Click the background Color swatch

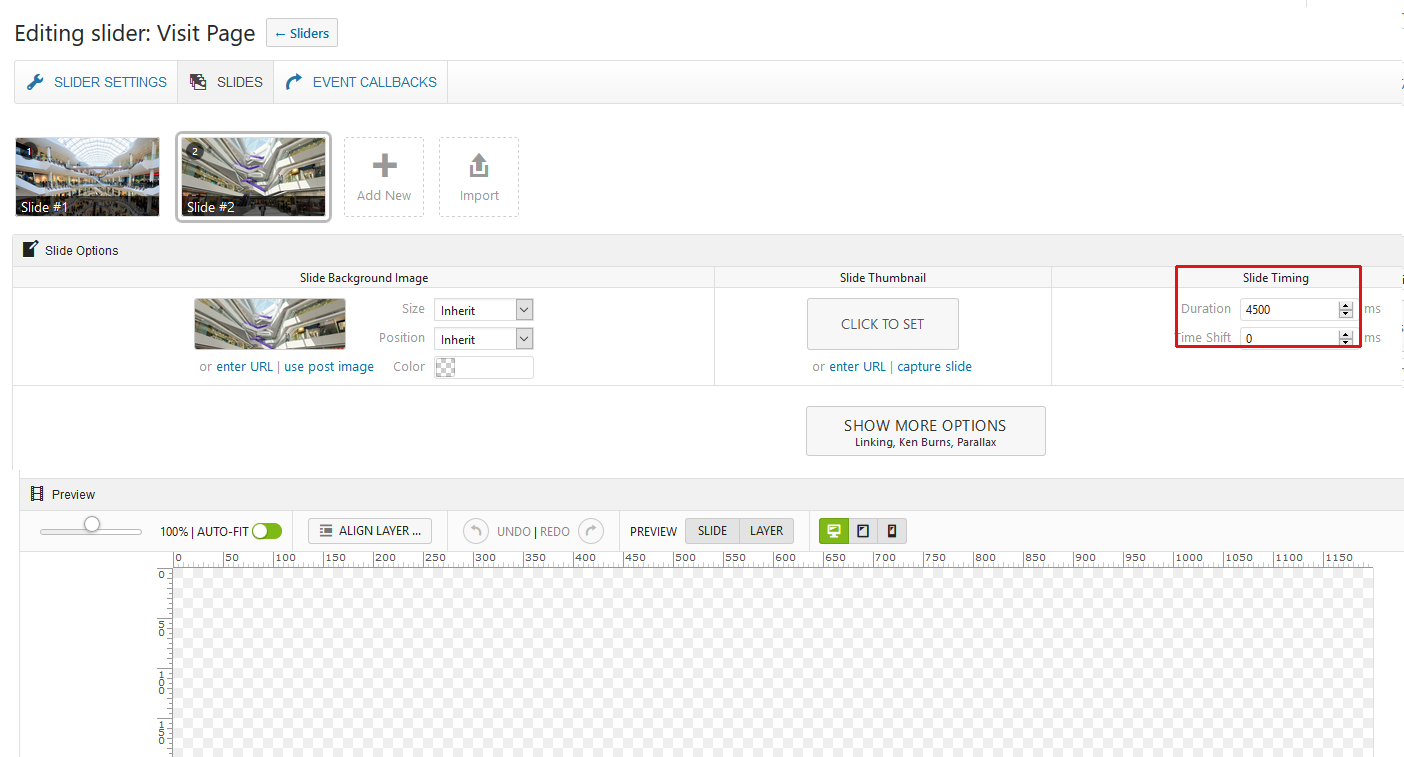[x=446, y=367]
